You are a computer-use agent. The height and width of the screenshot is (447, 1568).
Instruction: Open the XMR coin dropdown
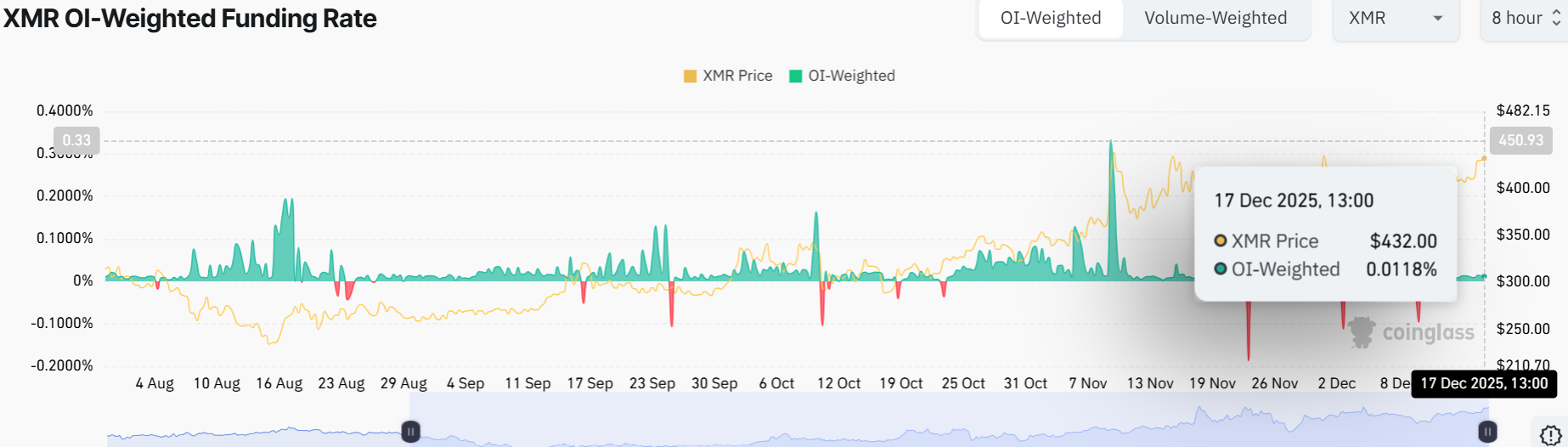point(1395,18)
